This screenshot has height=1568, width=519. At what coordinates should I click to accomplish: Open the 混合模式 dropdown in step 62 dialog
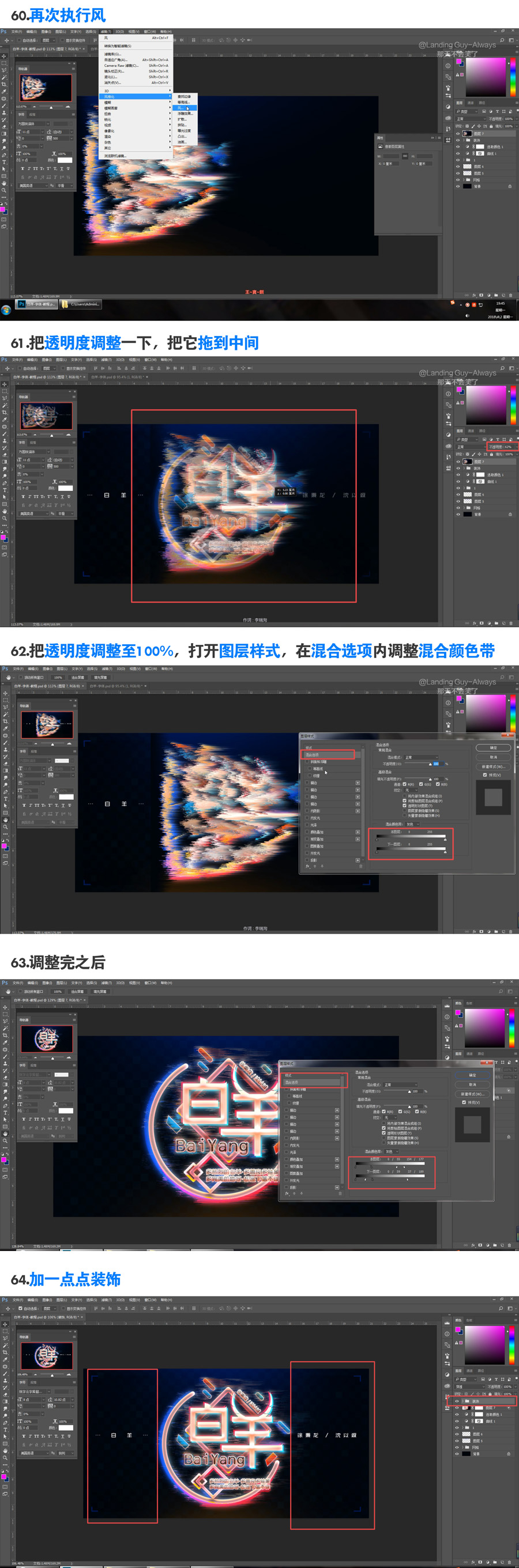click(422, 757)
